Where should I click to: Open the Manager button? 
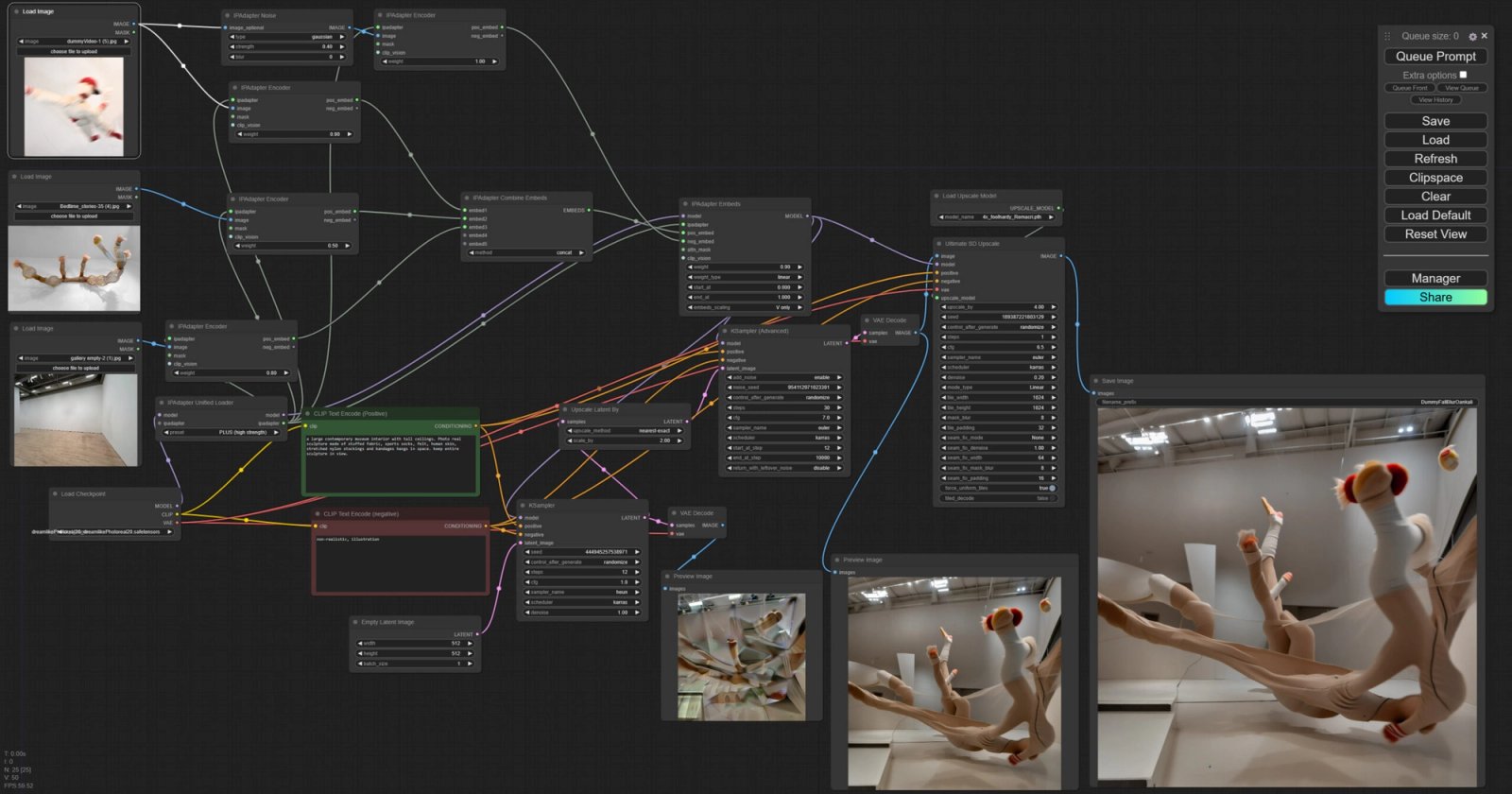(x=1435, y=278)
